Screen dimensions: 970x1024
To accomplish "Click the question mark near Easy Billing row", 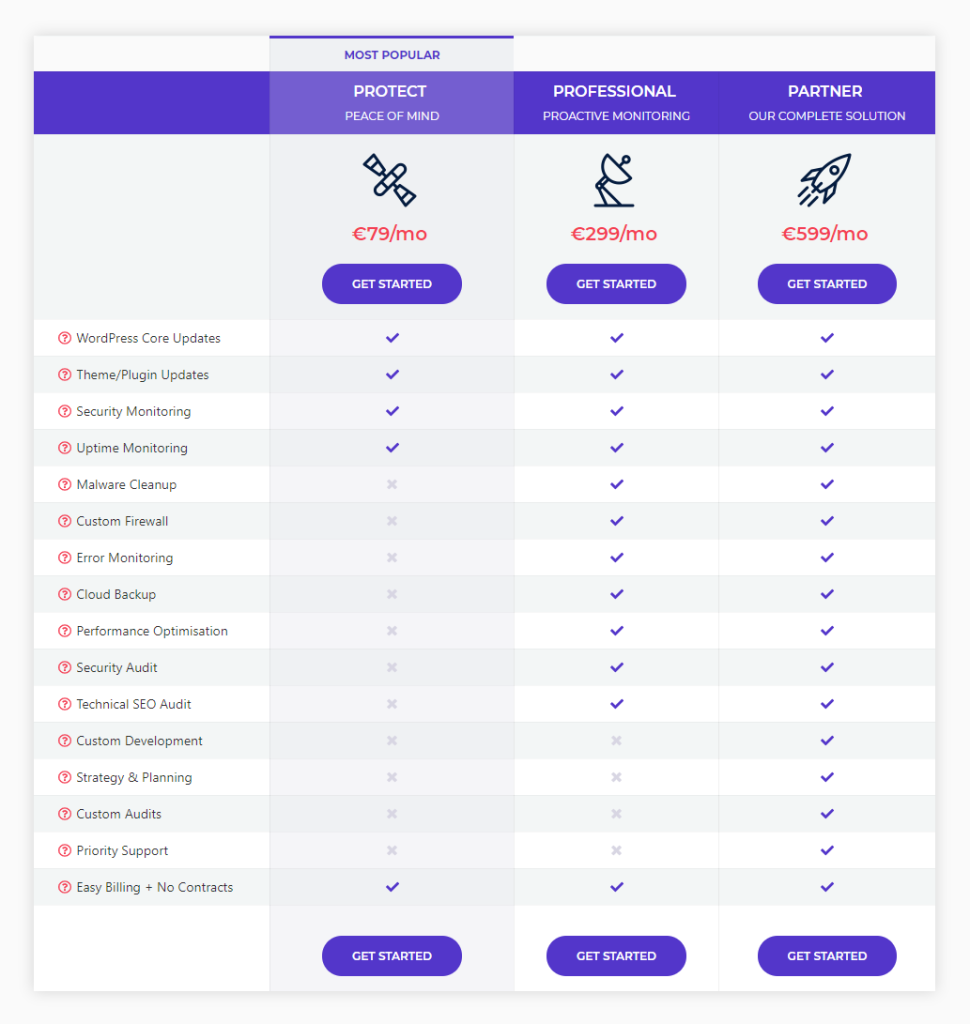I will (x=64, y=887).
